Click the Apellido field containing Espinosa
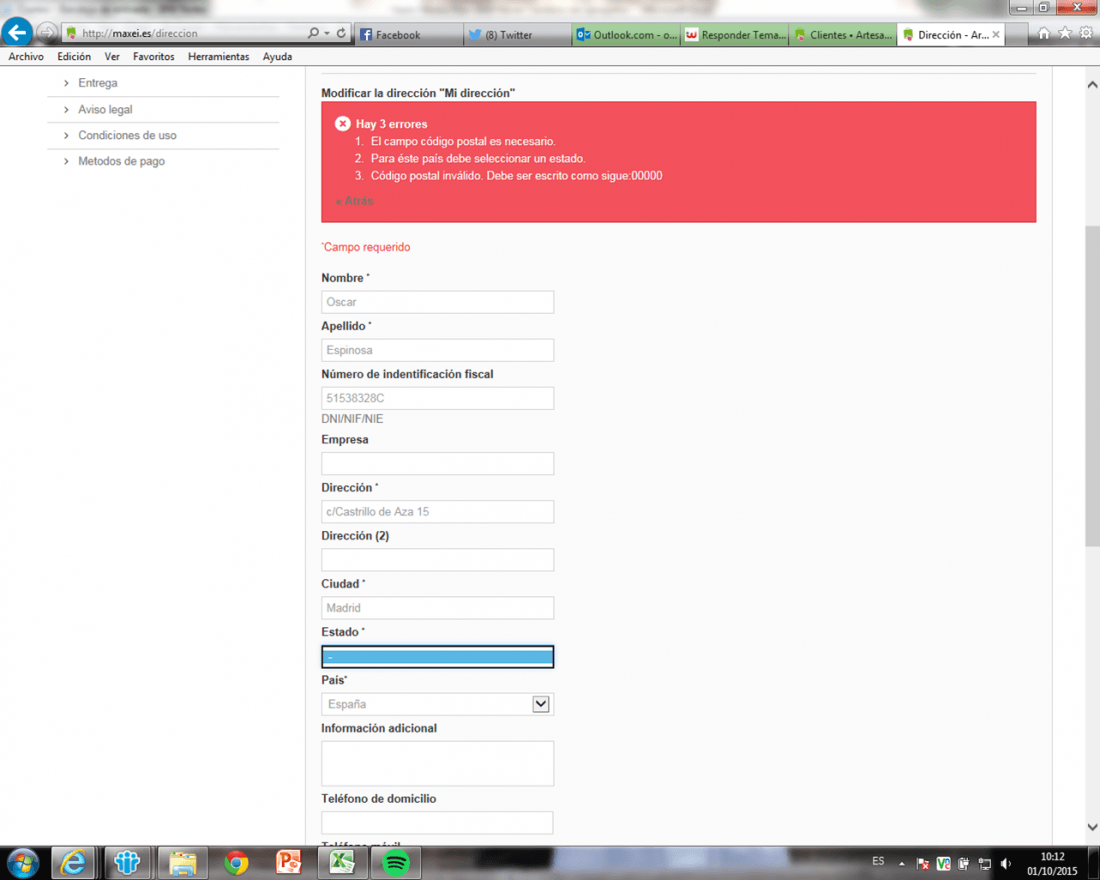This screenshot has width=1100, height=880. click(437, 350)
